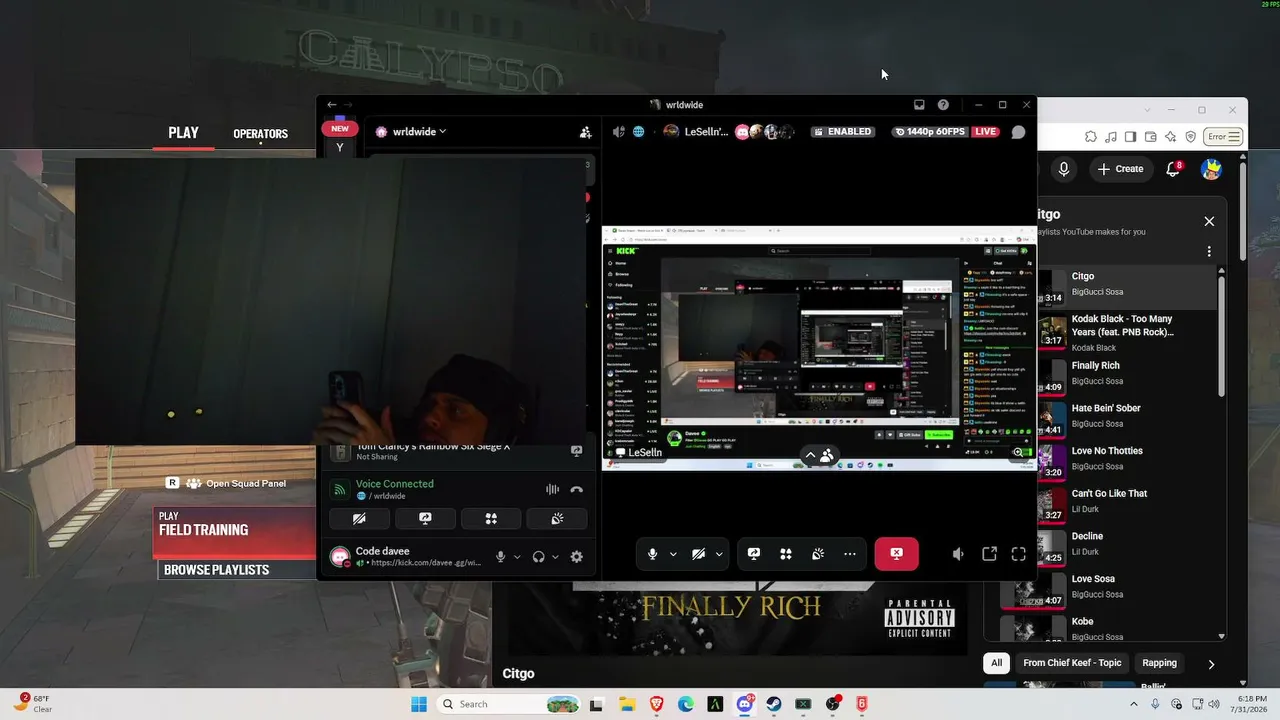1280x720 pixels.
Task: Share screen from Voice Connected panel
Action: [x=425, y=519]
